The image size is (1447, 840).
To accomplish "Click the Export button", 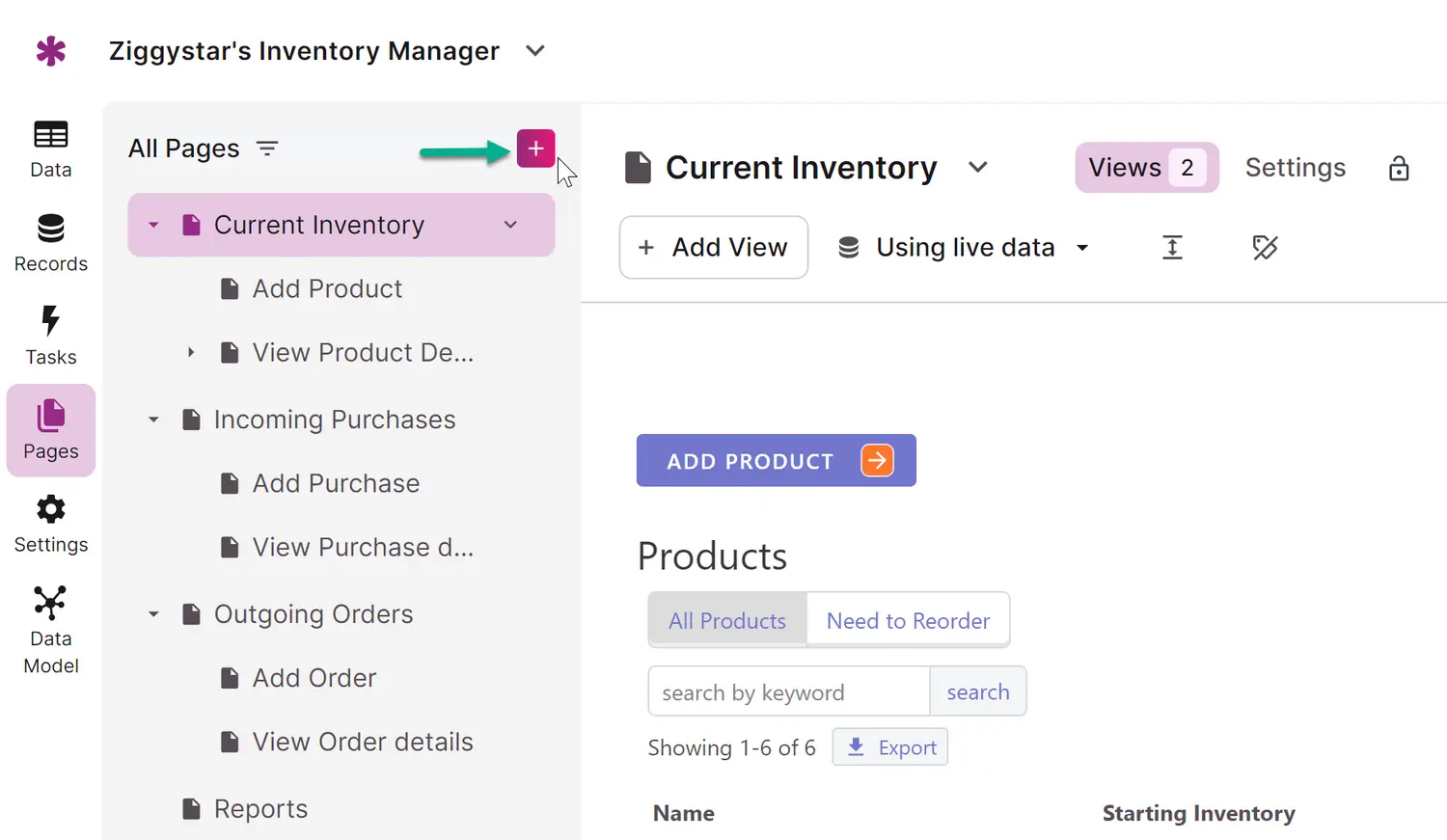I will point(890,747).
